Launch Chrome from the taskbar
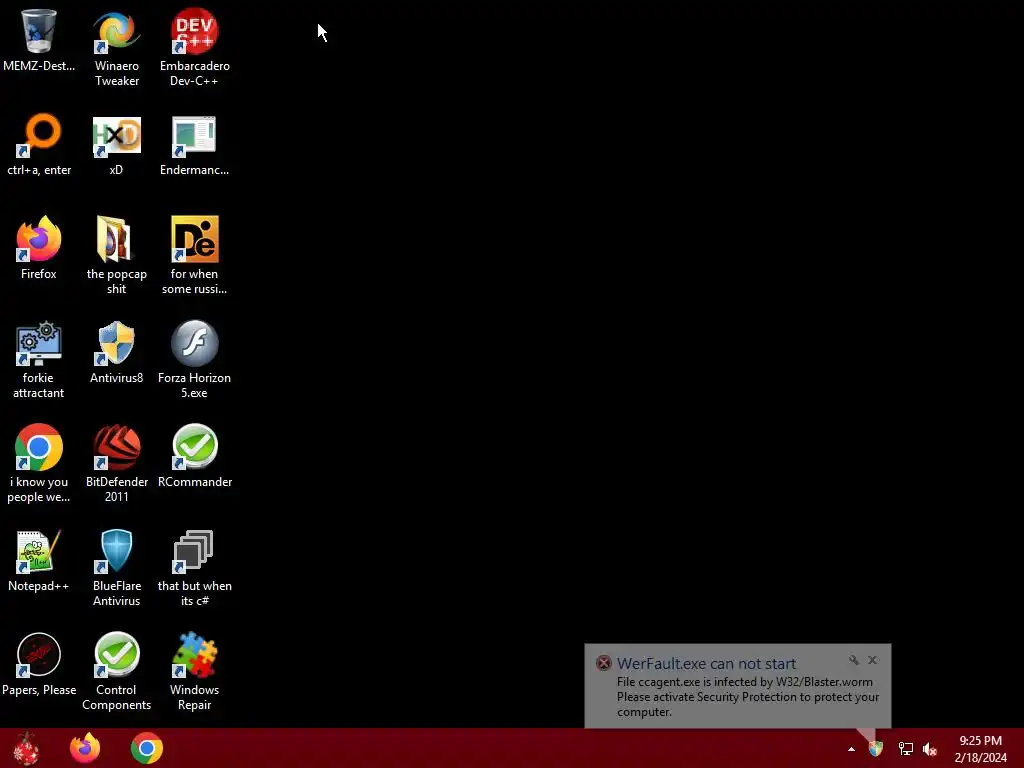Screen dimensions: 1024x768 click(147, 748)
